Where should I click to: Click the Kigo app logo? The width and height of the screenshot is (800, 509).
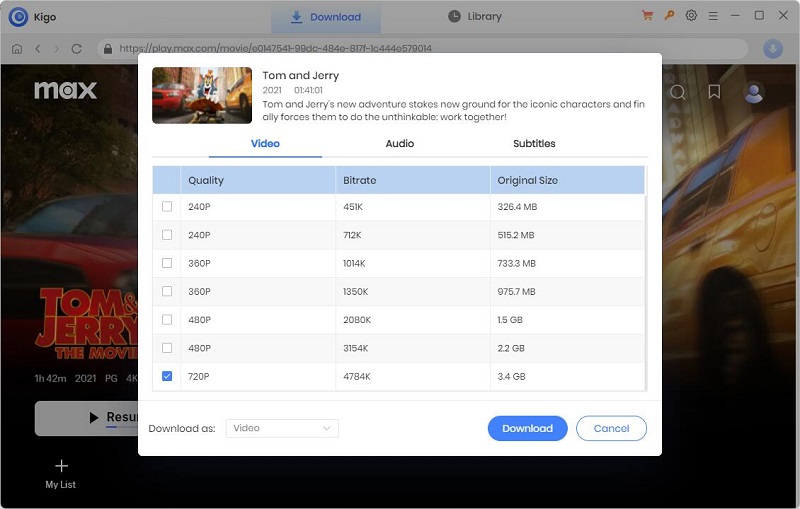(18, 17)
